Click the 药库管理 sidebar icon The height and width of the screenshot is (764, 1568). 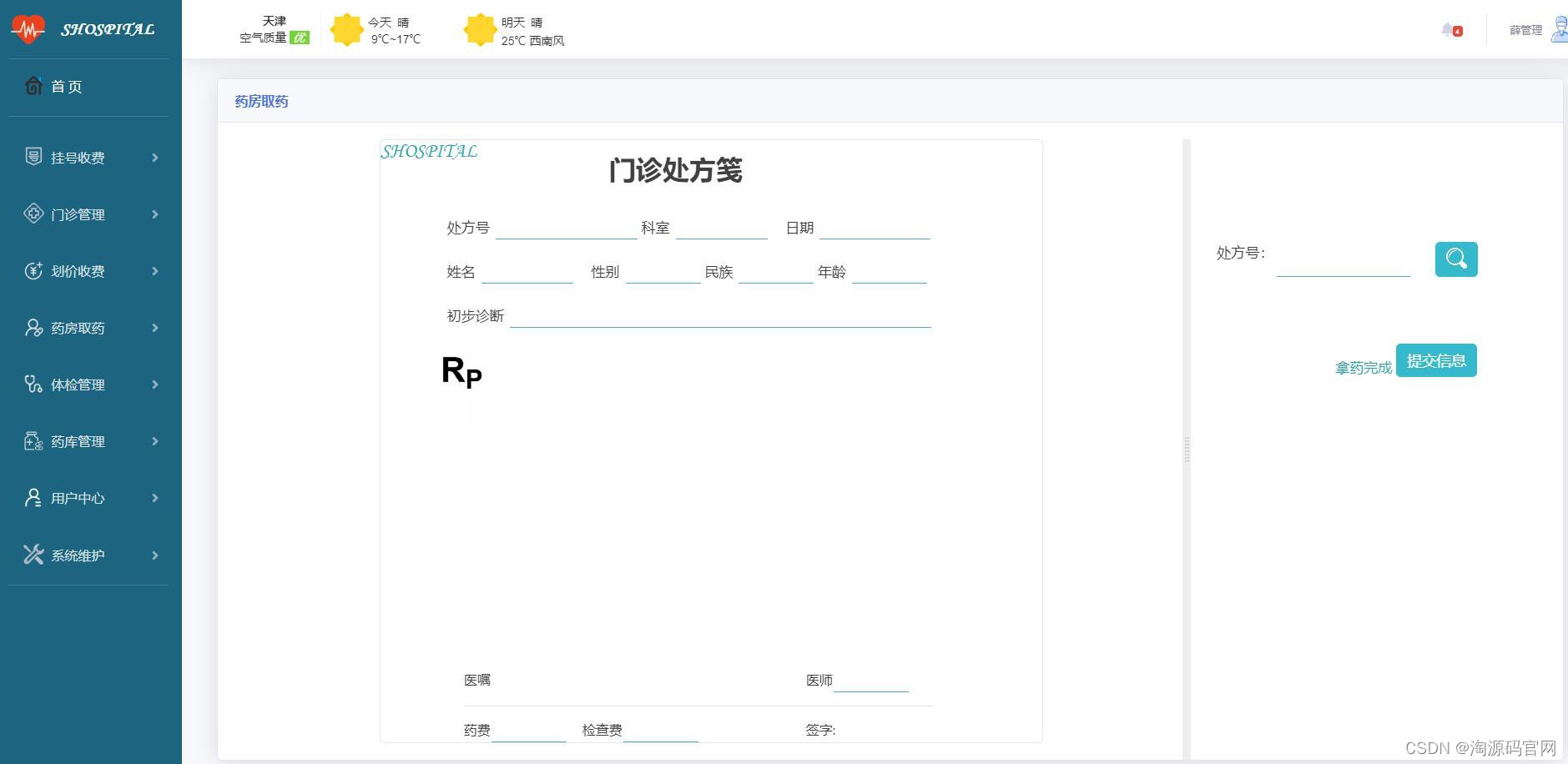tap(33, 440)
